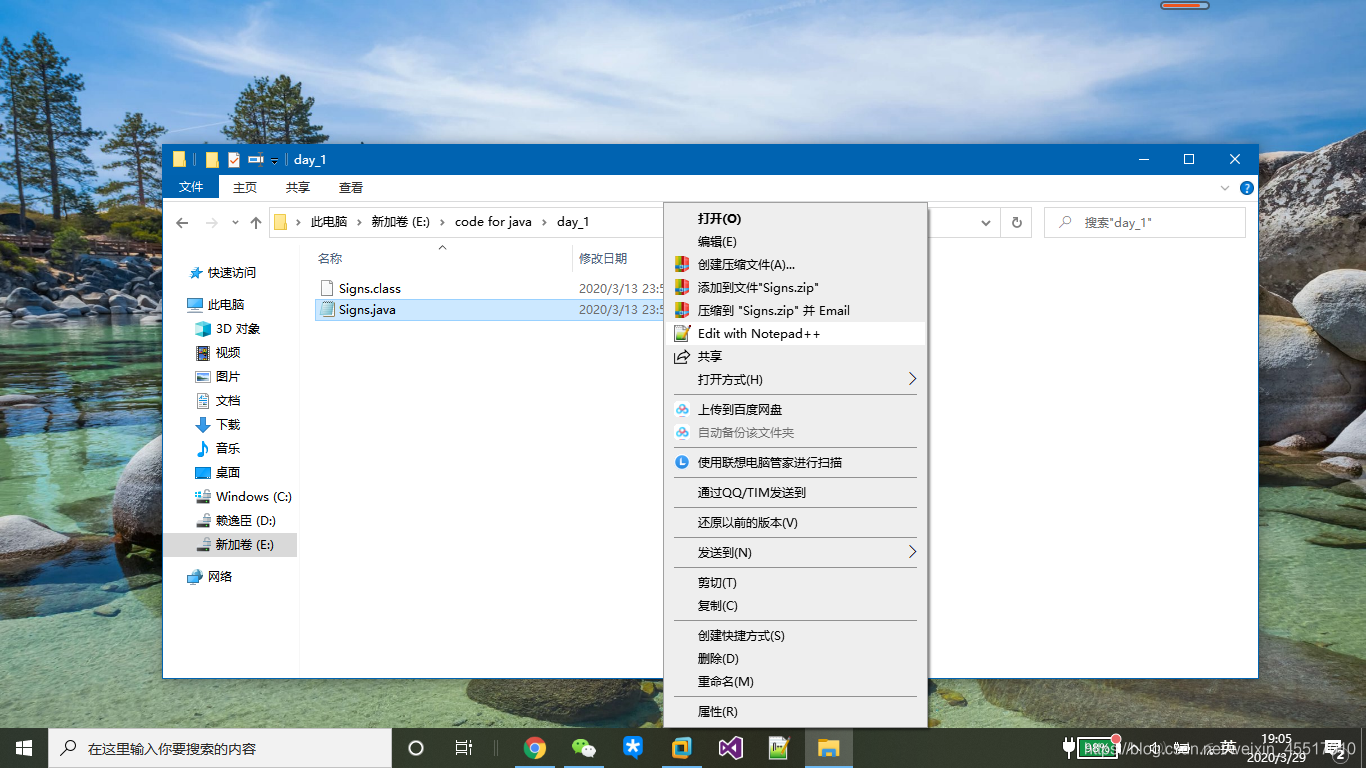Select 此电脑 in the navigation pane
Image resolution: width=1366 pixels, height=768 pixels.
226,304
